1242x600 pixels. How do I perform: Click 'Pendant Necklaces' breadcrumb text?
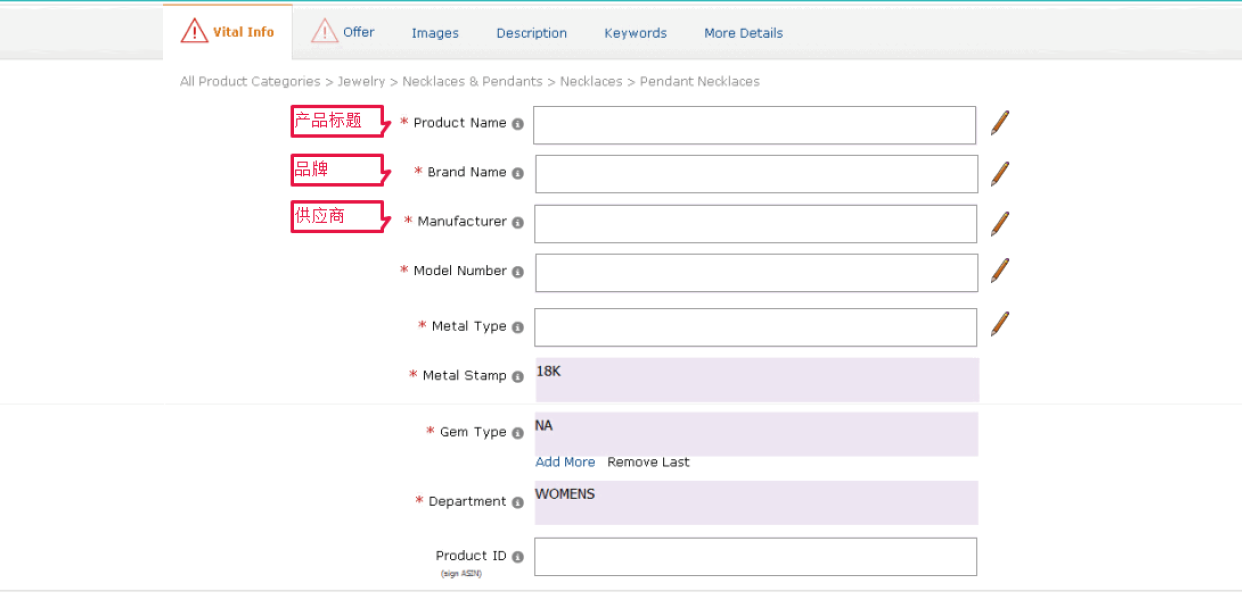click(700, 82)
